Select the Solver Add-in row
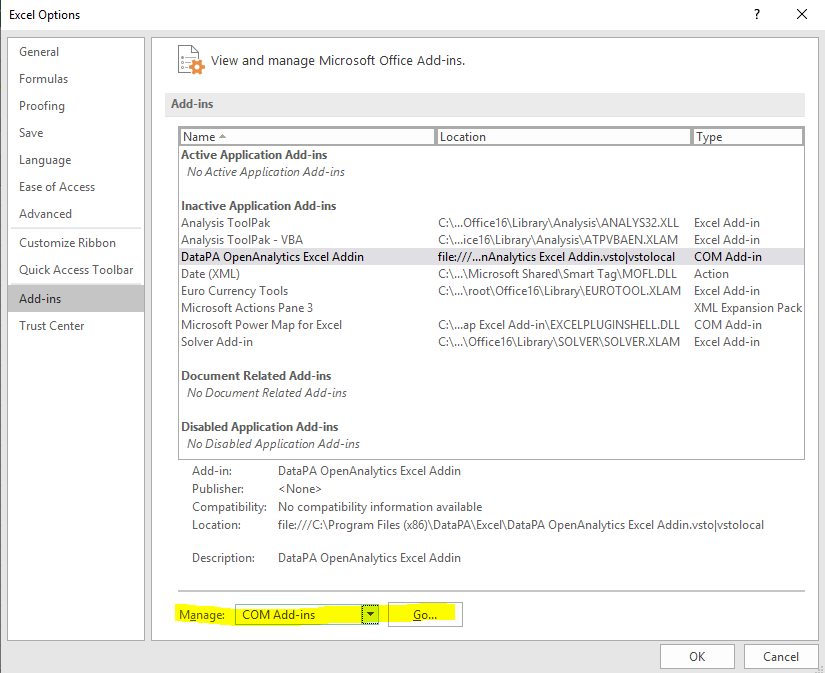825x673 pixels. point(491,342)
